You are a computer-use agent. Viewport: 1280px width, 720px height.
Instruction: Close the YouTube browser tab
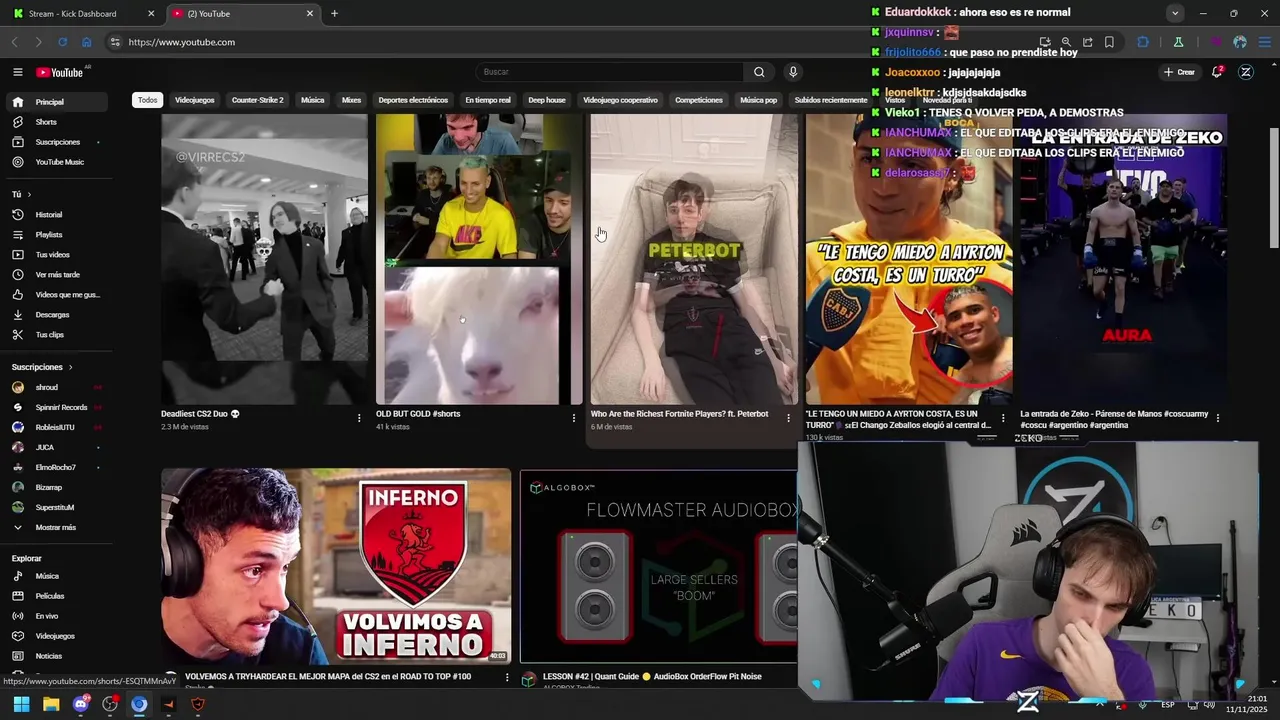point(310,13)
